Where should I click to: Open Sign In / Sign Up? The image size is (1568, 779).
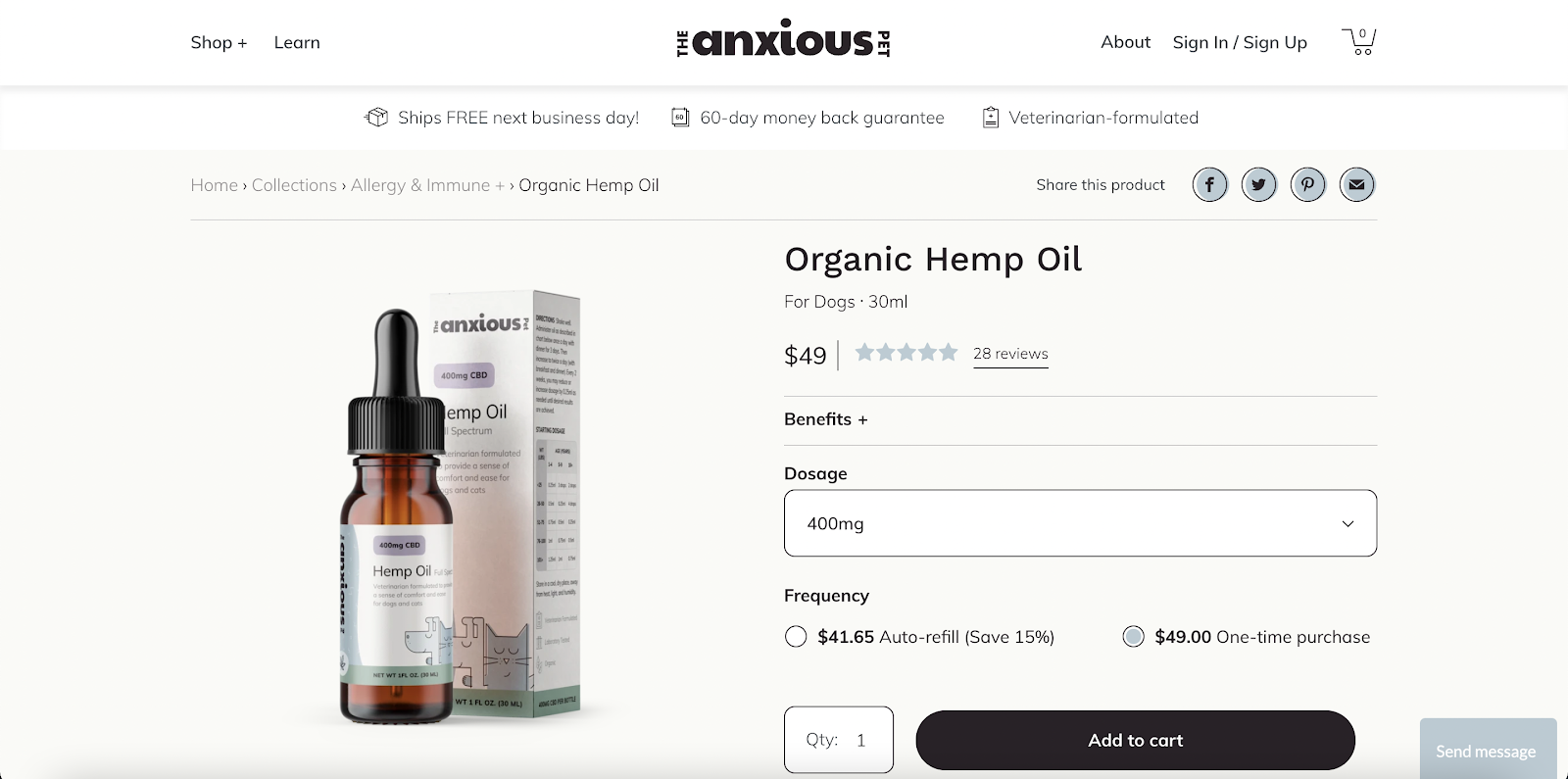coord(1240,42)
